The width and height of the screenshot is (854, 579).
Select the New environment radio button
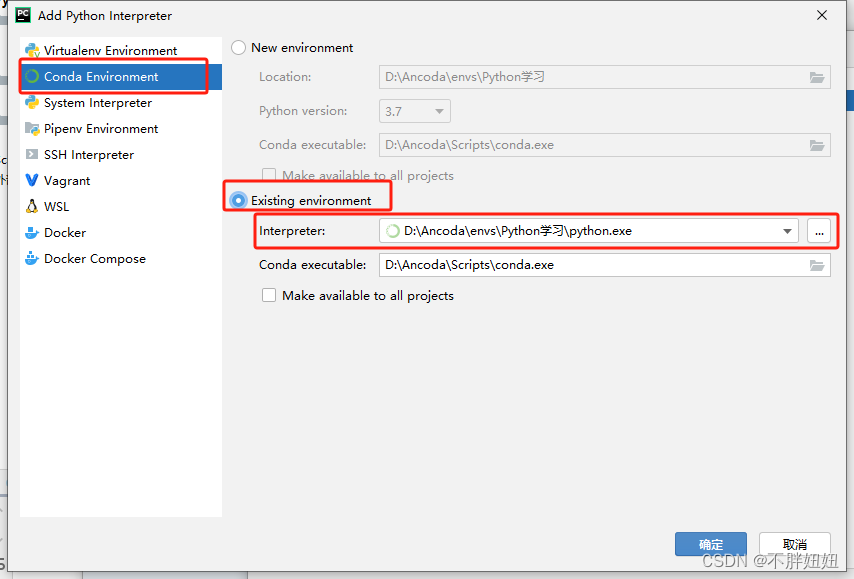pos(239,48)
